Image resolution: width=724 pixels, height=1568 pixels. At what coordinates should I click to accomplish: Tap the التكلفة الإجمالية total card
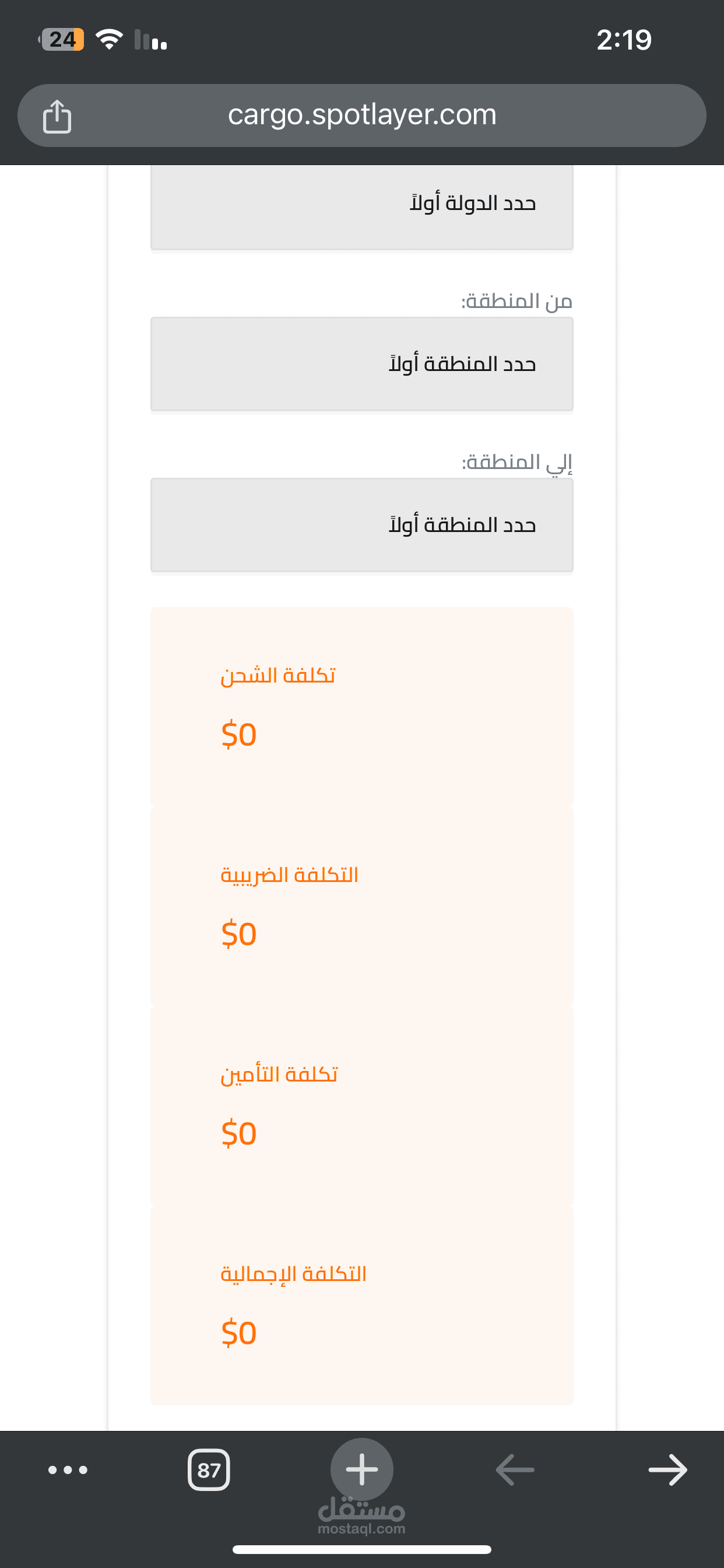361,1305
